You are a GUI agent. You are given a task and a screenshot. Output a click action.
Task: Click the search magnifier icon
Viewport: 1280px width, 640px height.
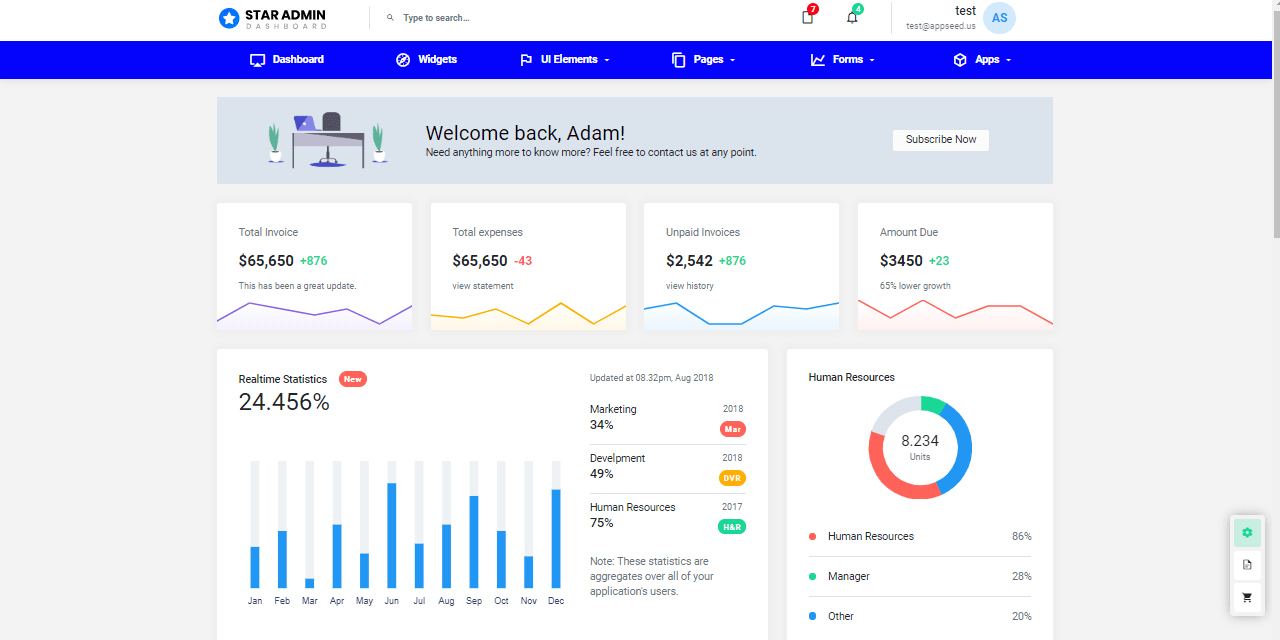click(390, 17)
